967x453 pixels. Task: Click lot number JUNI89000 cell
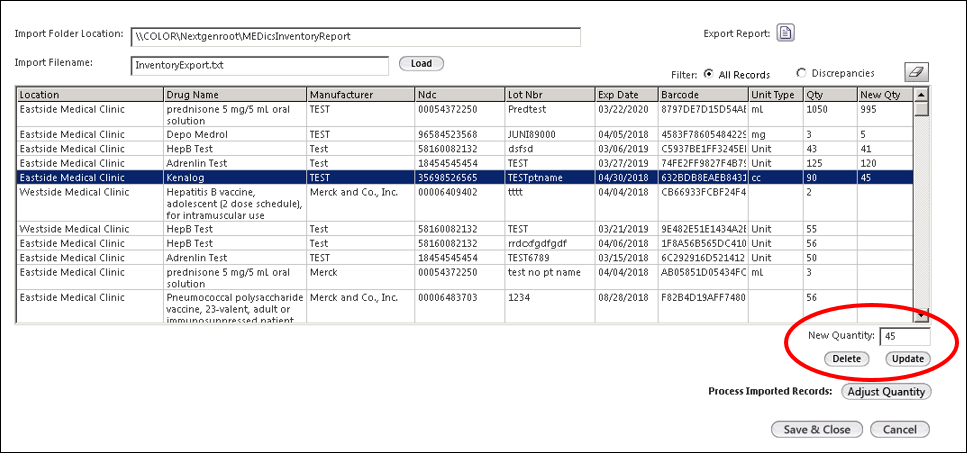550,134
